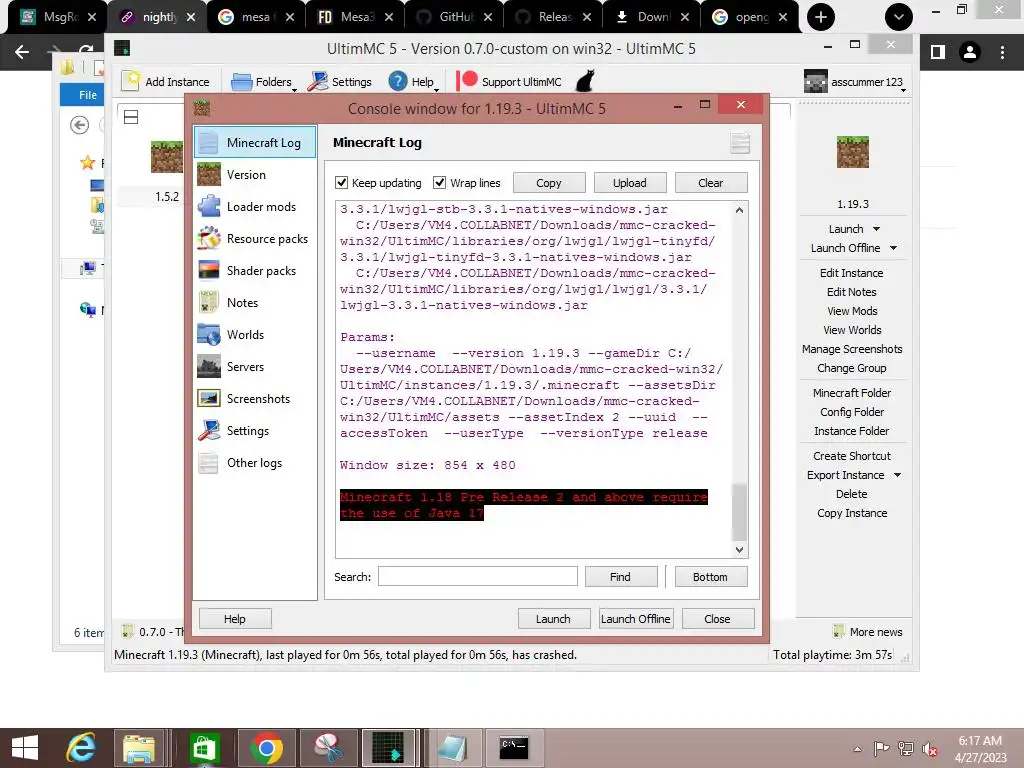Click the Find button
Screen dimensions: 1024x768
coord(620,577)
